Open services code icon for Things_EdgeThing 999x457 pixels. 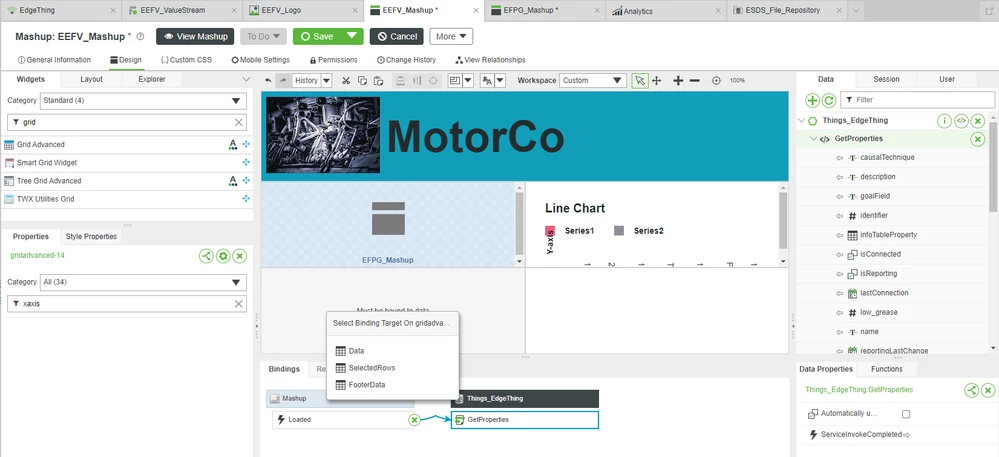pos(961,120)
